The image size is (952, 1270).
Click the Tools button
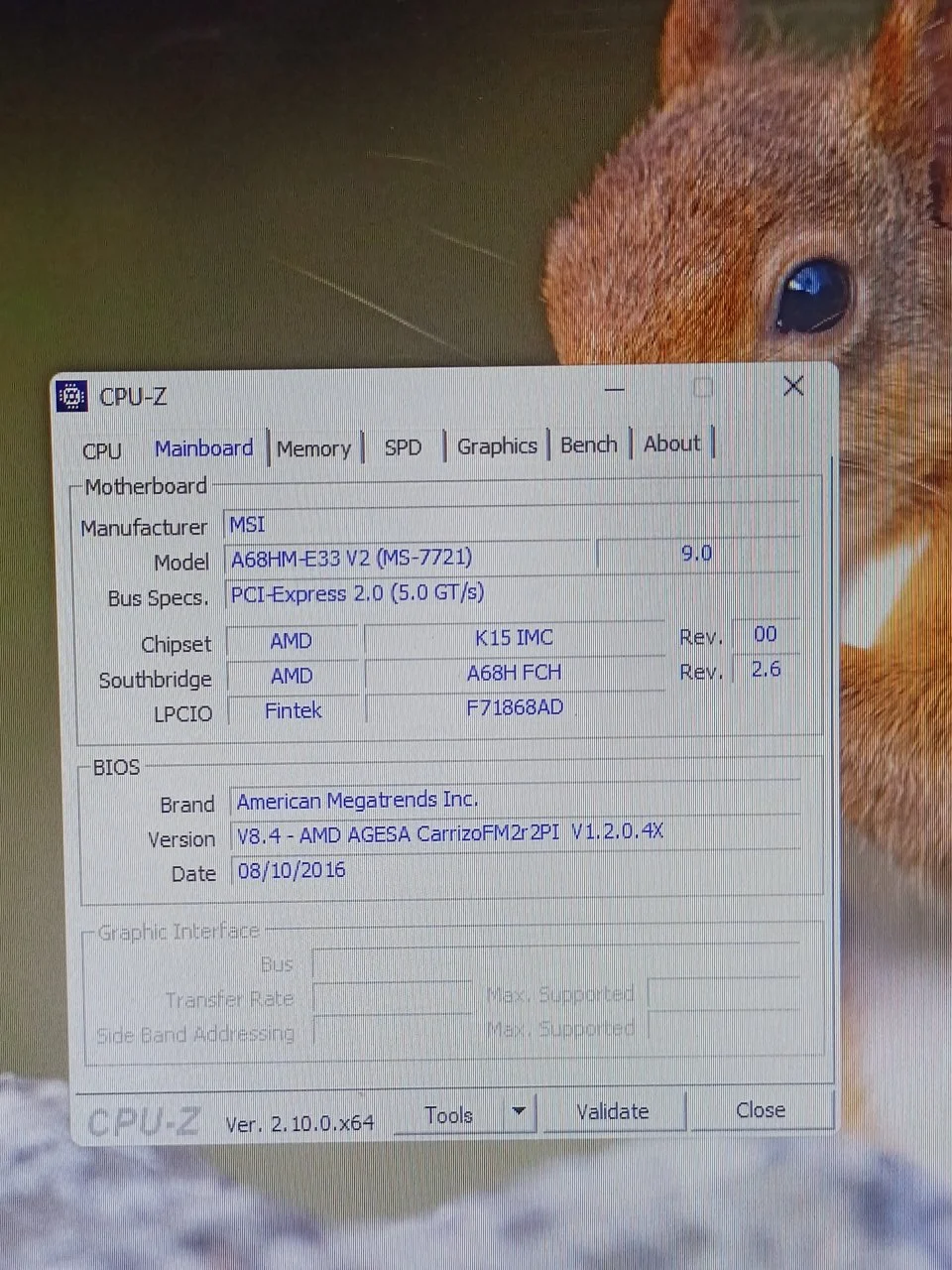[448, 1115]
